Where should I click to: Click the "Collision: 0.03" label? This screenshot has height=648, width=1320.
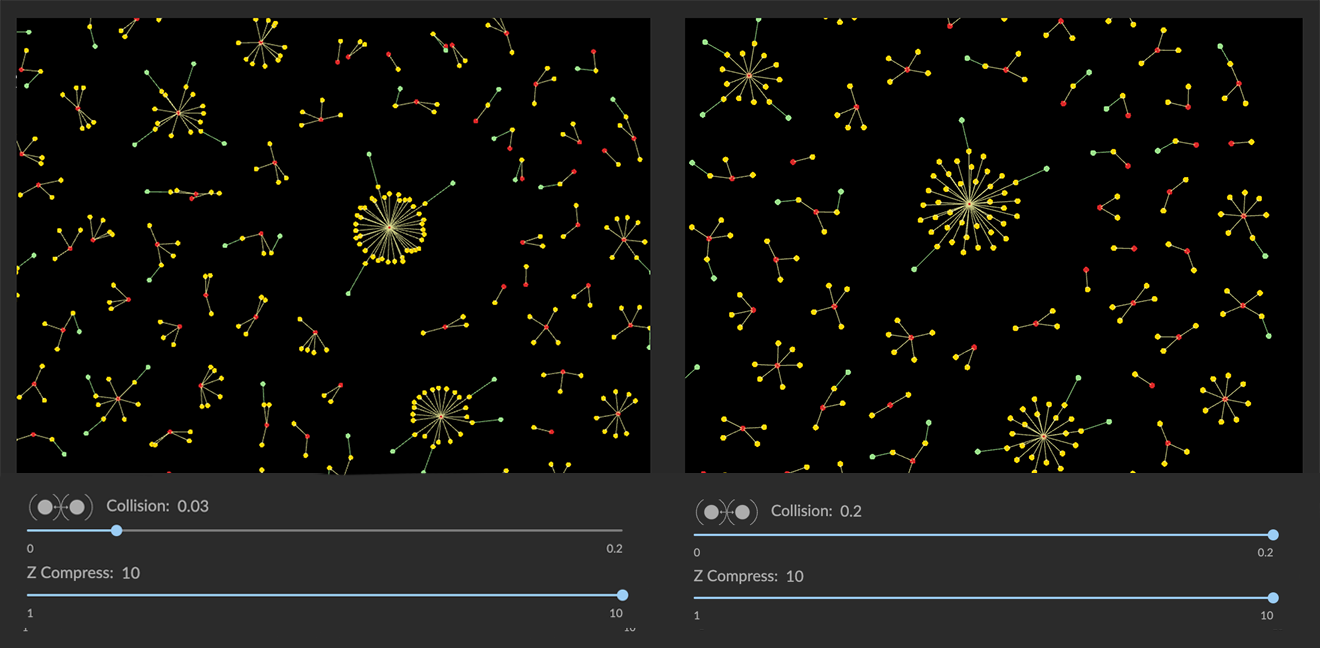point(157,506)
